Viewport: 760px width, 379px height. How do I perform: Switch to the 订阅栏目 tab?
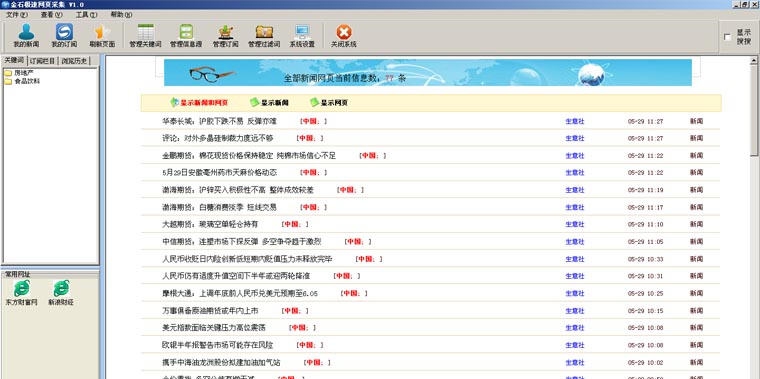click(x=42, y=61)
